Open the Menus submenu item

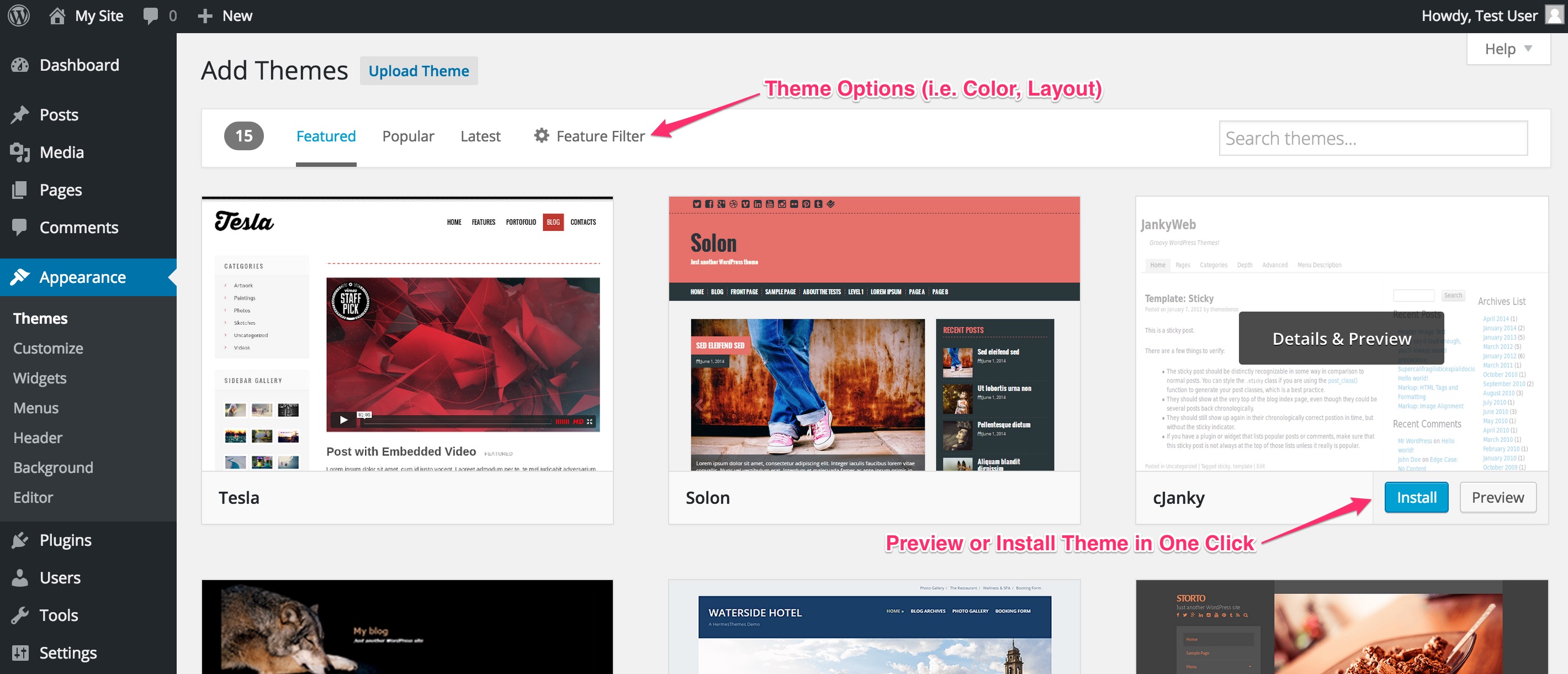(x=36, y=408)
